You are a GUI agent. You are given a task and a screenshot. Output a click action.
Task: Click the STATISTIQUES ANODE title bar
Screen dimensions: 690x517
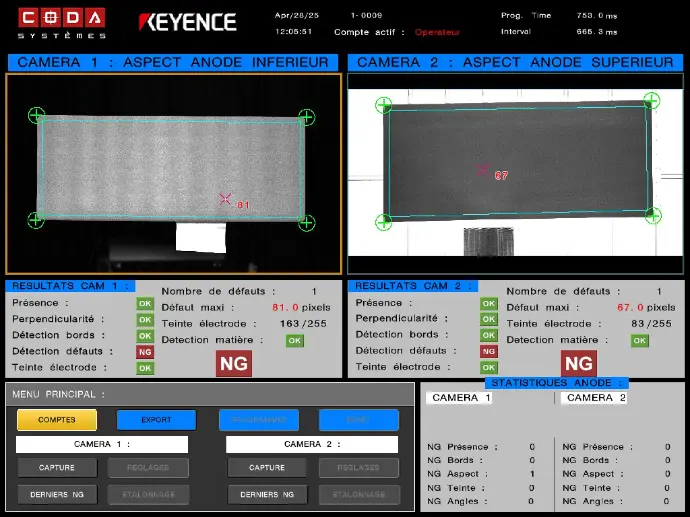(557, 383)
